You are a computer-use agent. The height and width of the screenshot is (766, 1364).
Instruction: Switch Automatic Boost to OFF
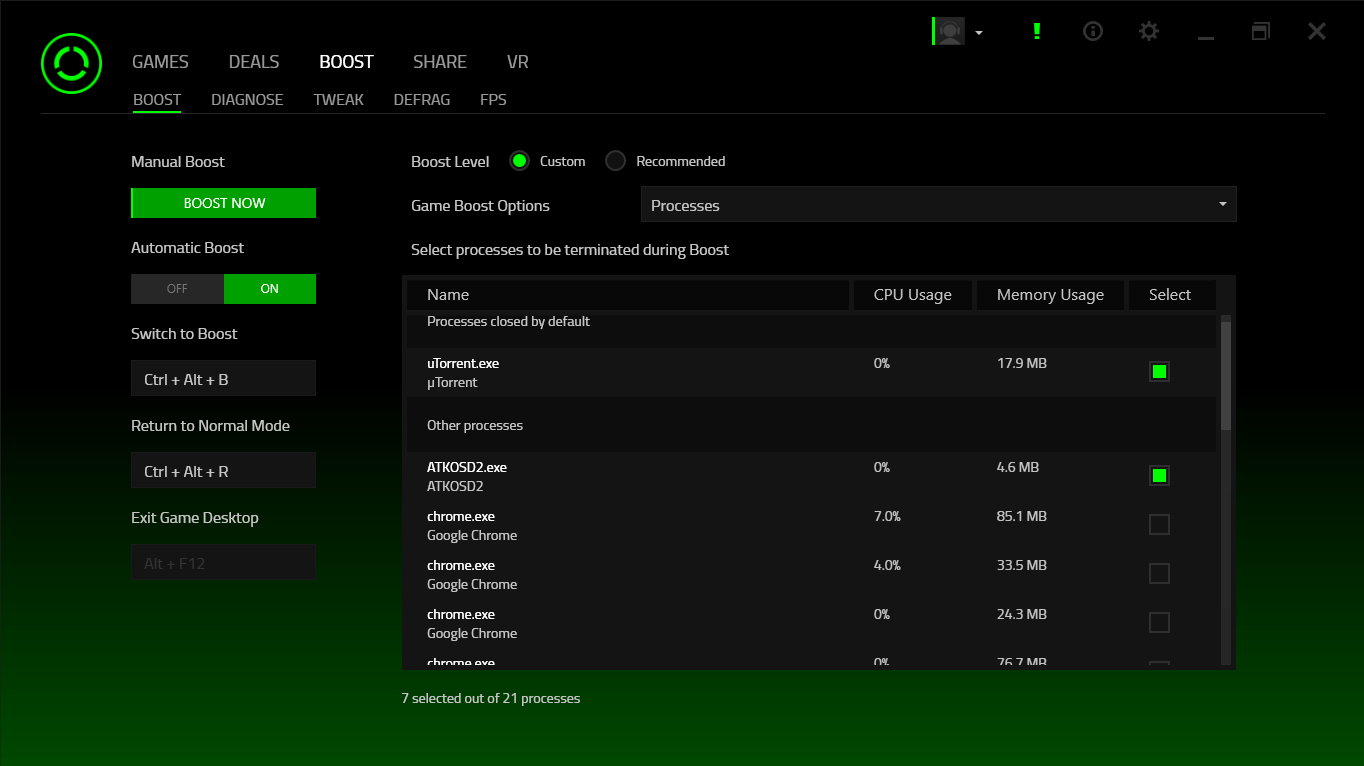(x=177, y=288)
